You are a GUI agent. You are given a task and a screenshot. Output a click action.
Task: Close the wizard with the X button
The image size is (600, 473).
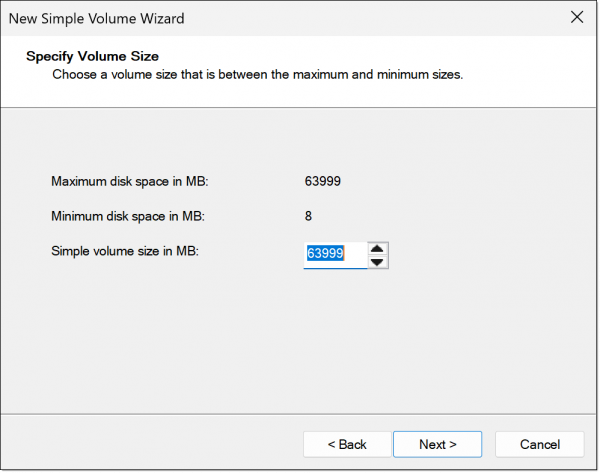pos(576,18)
